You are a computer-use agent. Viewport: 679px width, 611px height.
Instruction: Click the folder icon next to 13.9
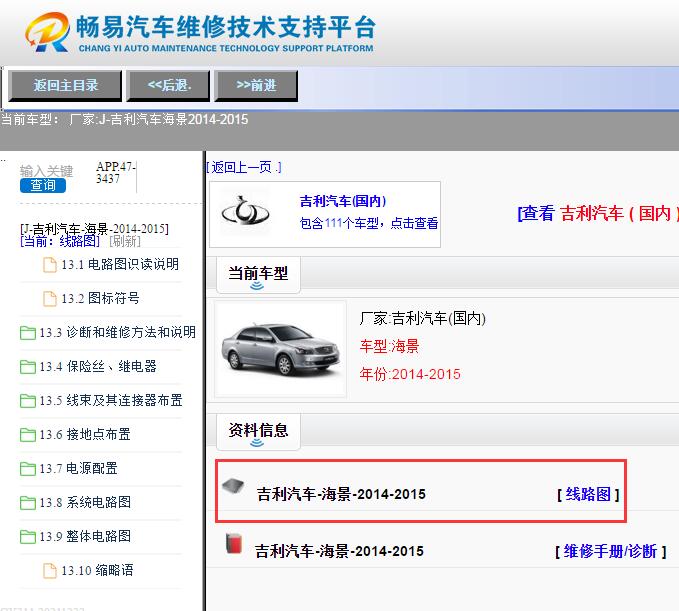pyautogui.click(x=28, y=537)
